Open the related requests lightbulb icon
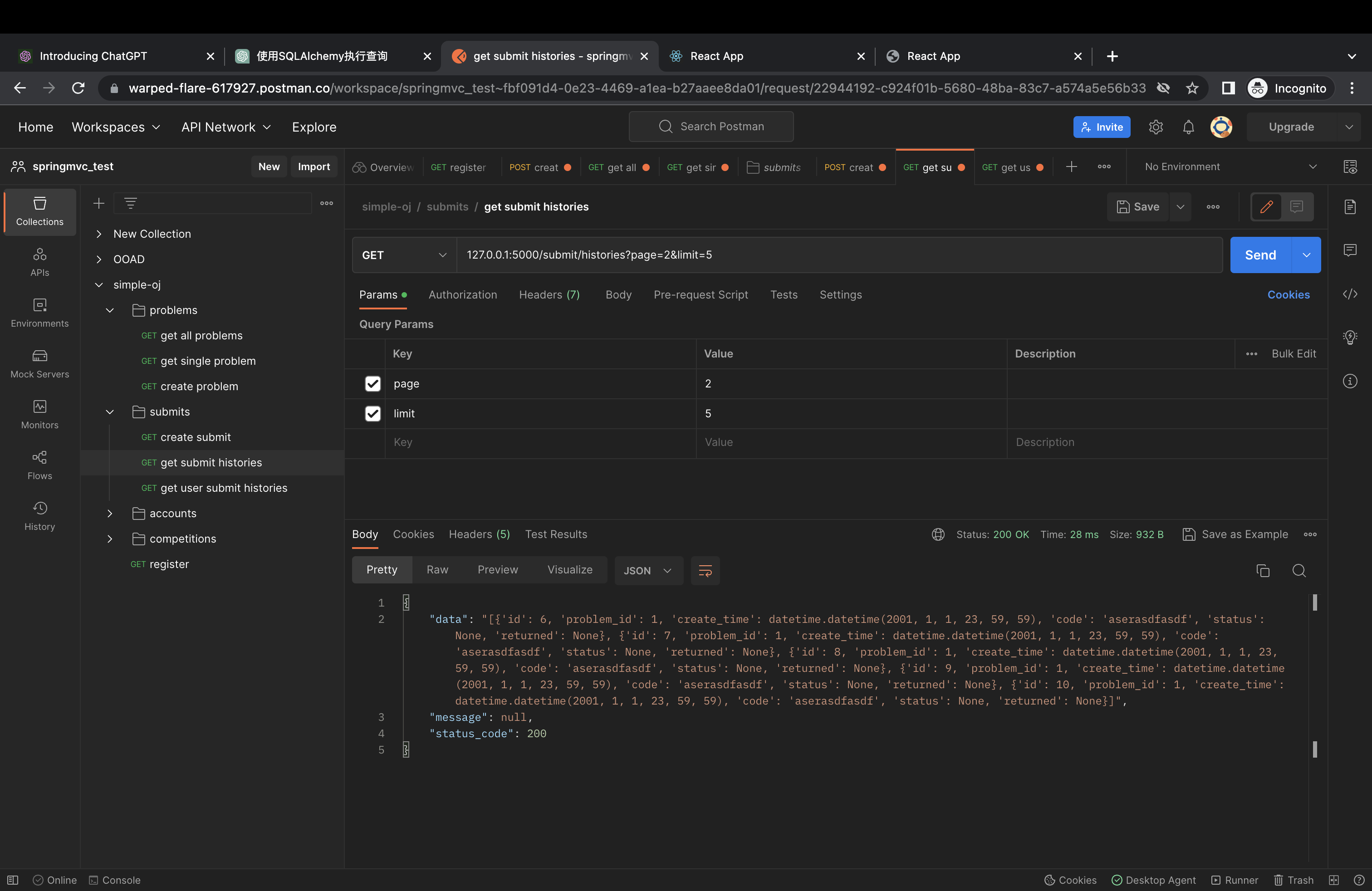Screen dimensions: 1372x891 (1350, 338)
